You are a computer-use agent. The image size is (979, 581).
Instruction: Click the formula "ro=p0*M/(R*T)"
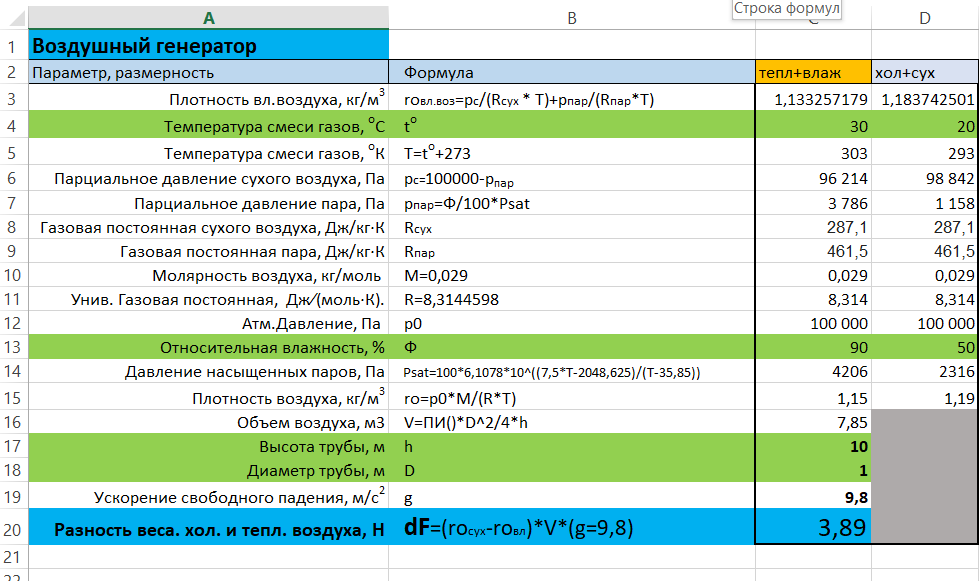click(x=572, y=398)
